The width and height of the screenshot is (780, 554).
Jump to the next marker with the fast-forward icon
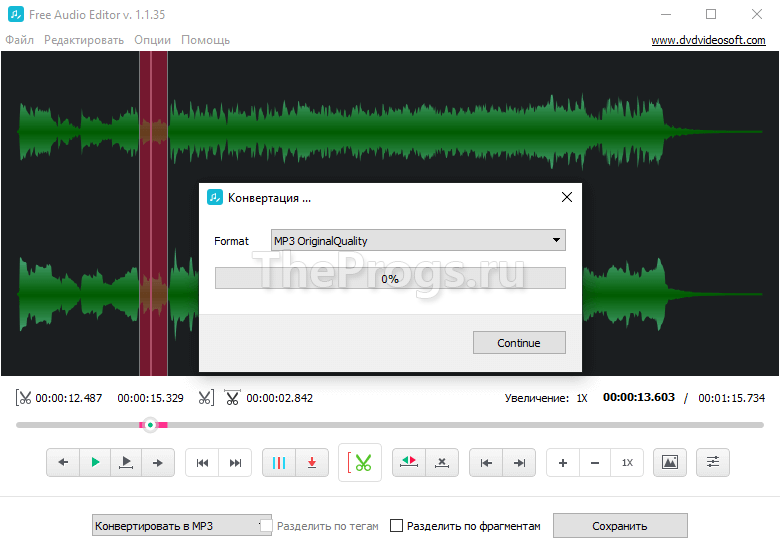(x=235, y=462)
